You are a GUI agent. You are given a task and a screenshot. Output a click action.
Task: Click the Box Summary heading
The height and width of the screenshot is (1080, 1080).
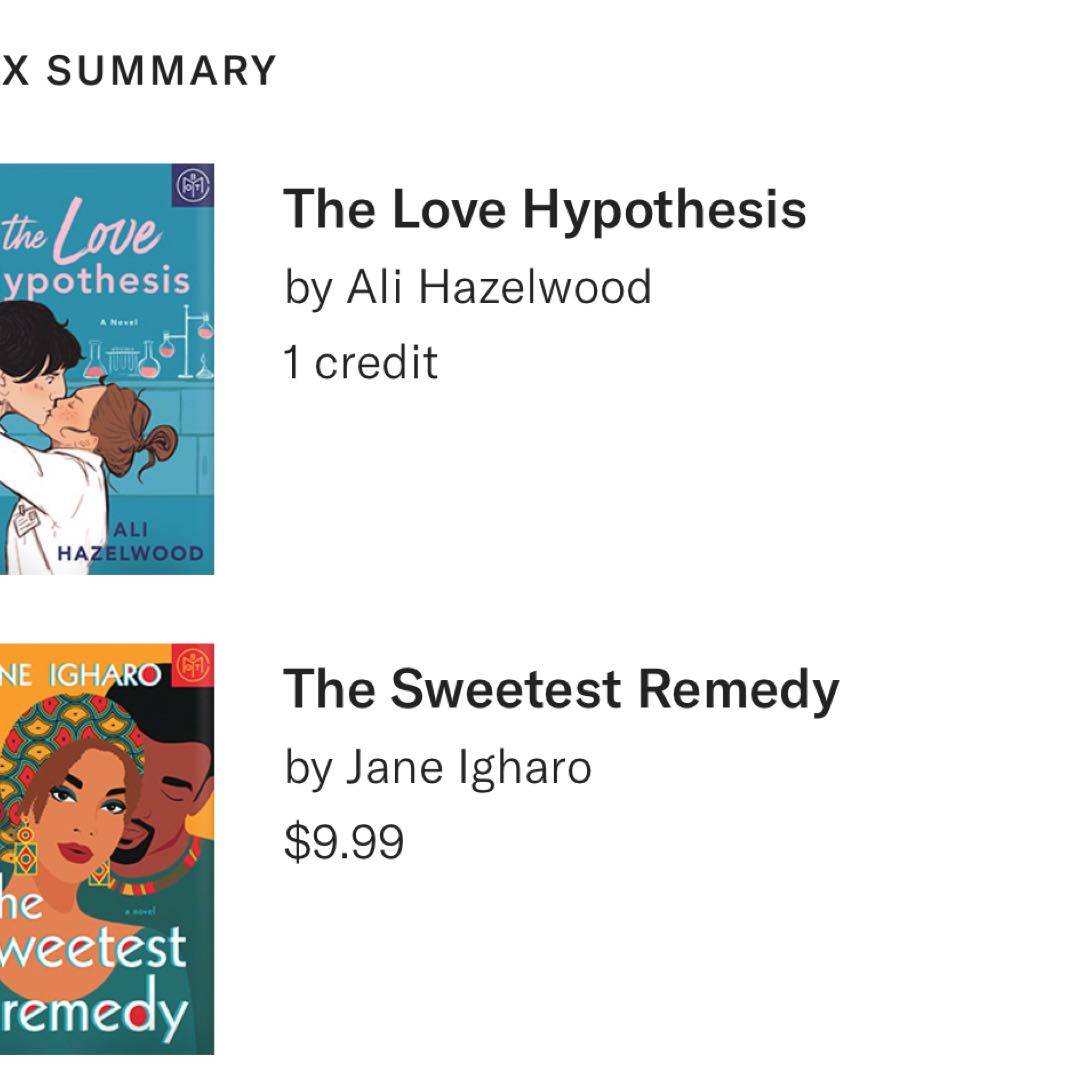point(138,70)
